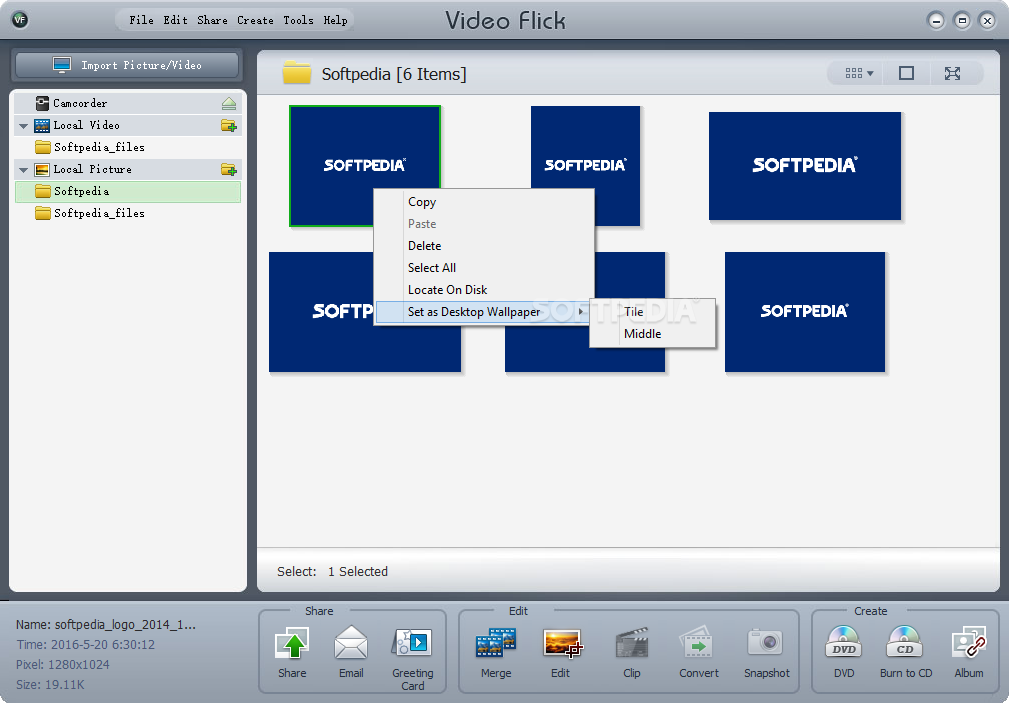This screenshot has height=703, width=1009.
Task: Open the Album creation tool
Action: tap(968, 644)
